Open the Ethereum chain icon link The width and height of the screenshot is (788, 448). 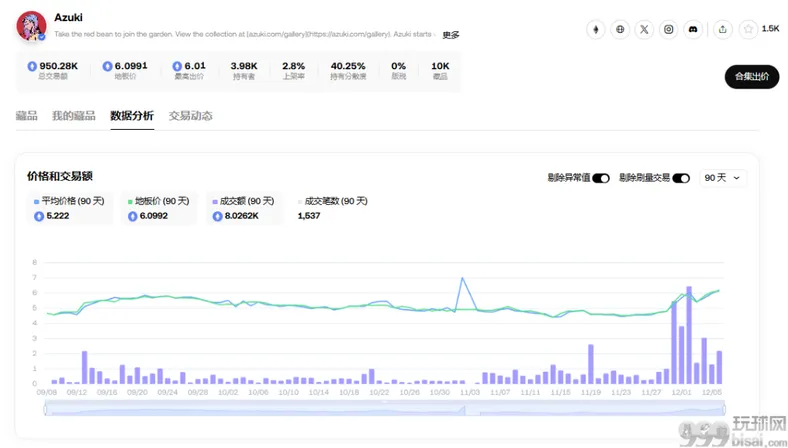point(596,29)
